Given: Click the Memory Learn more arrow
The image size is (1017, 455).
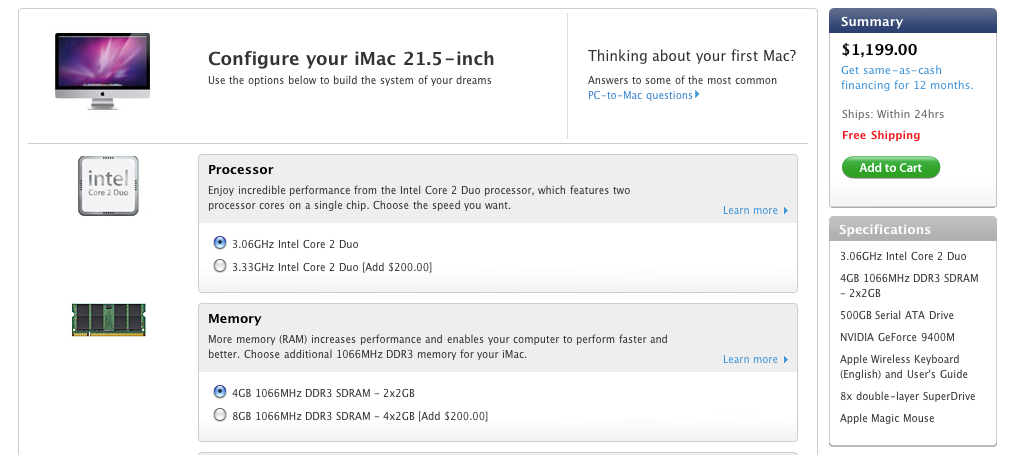Looking at the screenshot, I should tap(786, 360).
